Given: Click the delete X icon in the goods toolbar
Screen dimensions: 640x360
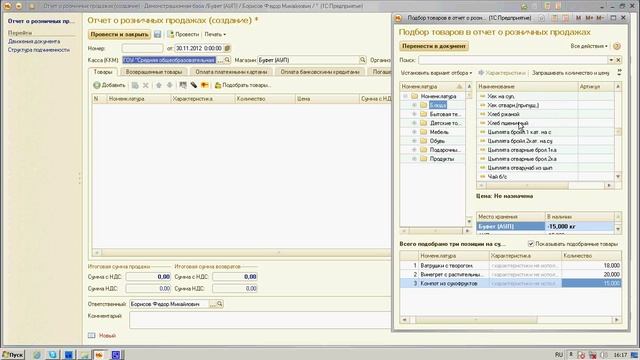Looking at the screenshot, I should 146,85.
